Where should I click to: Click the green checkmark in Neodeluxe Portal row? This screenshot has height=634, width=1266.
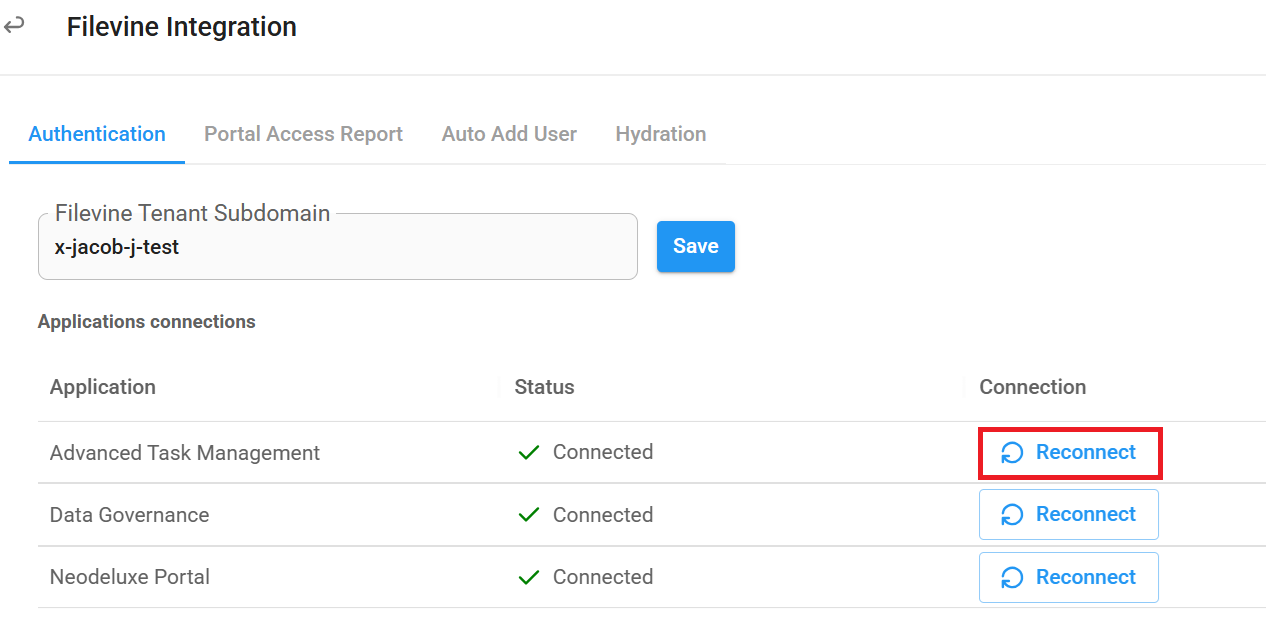[x=529, y=577]
